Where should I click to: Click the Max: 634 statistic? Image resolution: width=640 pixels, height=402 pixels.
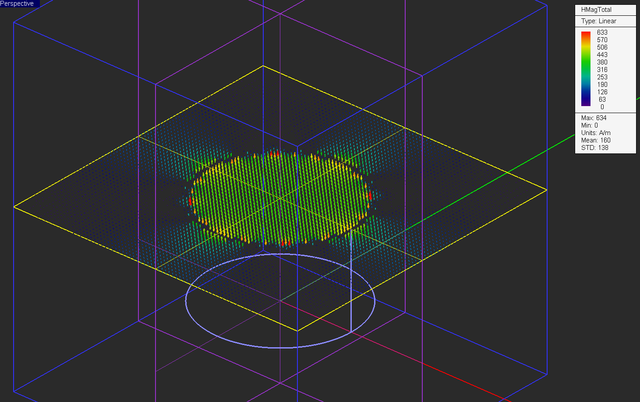point(594,118)
